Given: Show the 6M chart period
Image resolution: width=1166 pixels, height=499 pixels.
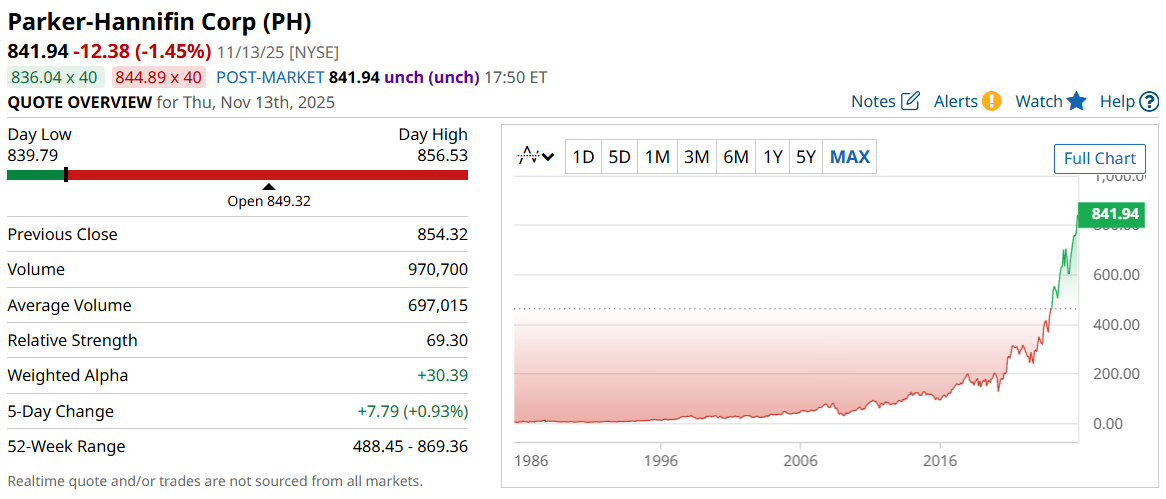Looking at the screenshot, I should coord(736,157).
